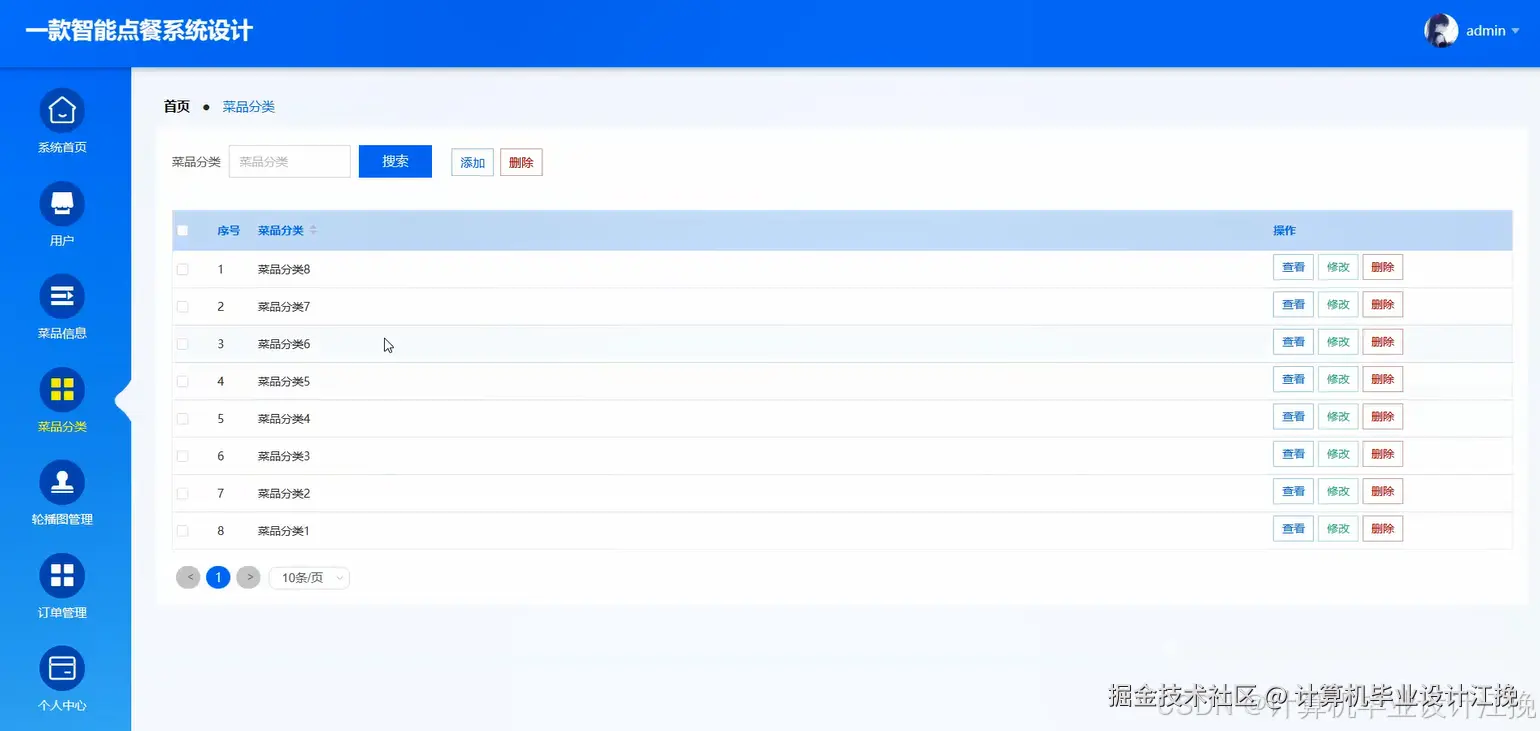
Task: View 菜品分类5 with 查看 button
Action: click(x=1293, y=379)
